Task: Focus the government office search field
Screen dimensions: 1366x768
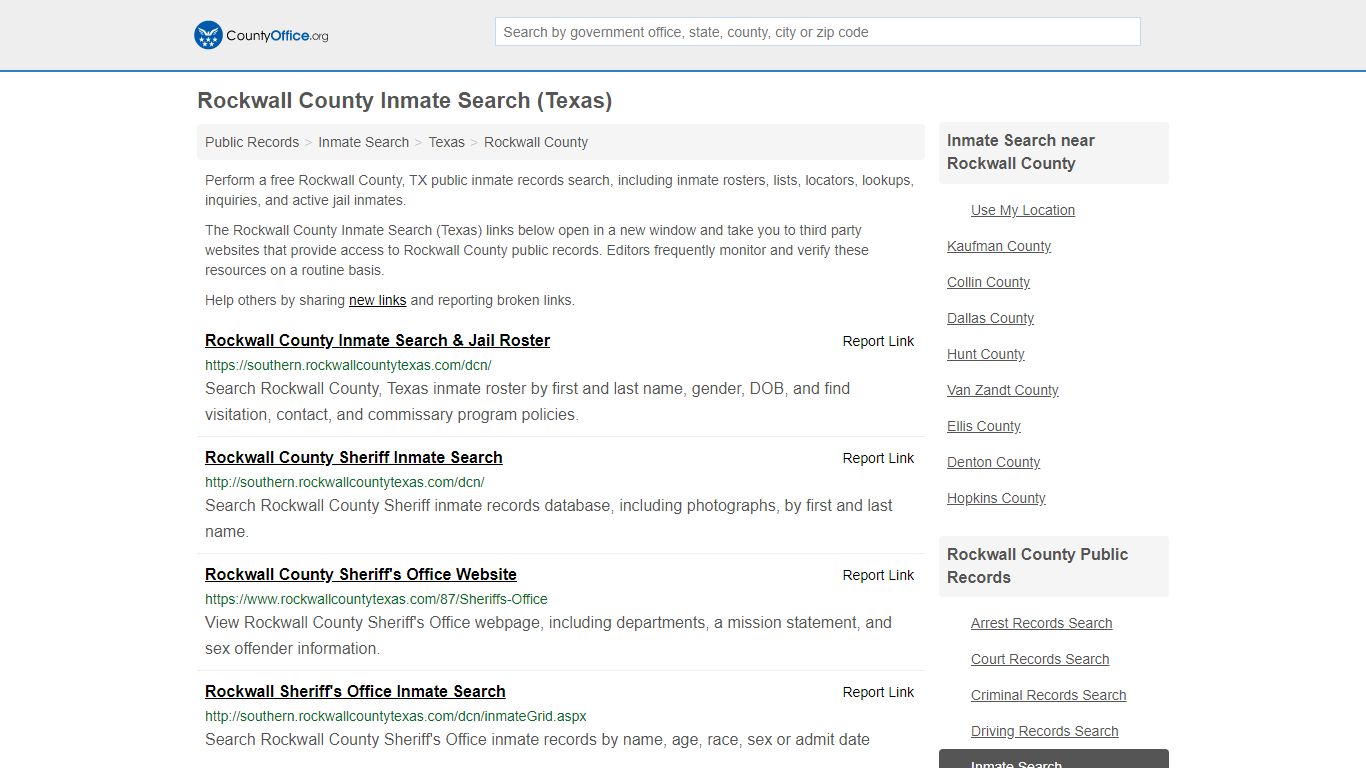Action: click(817, 32)
